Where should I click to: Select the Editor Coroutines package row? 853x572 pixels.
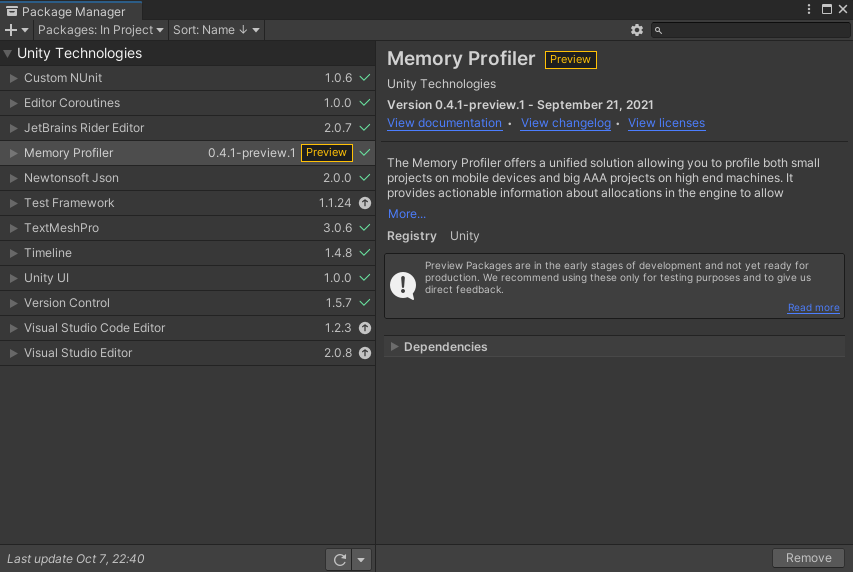click(187, 103)
